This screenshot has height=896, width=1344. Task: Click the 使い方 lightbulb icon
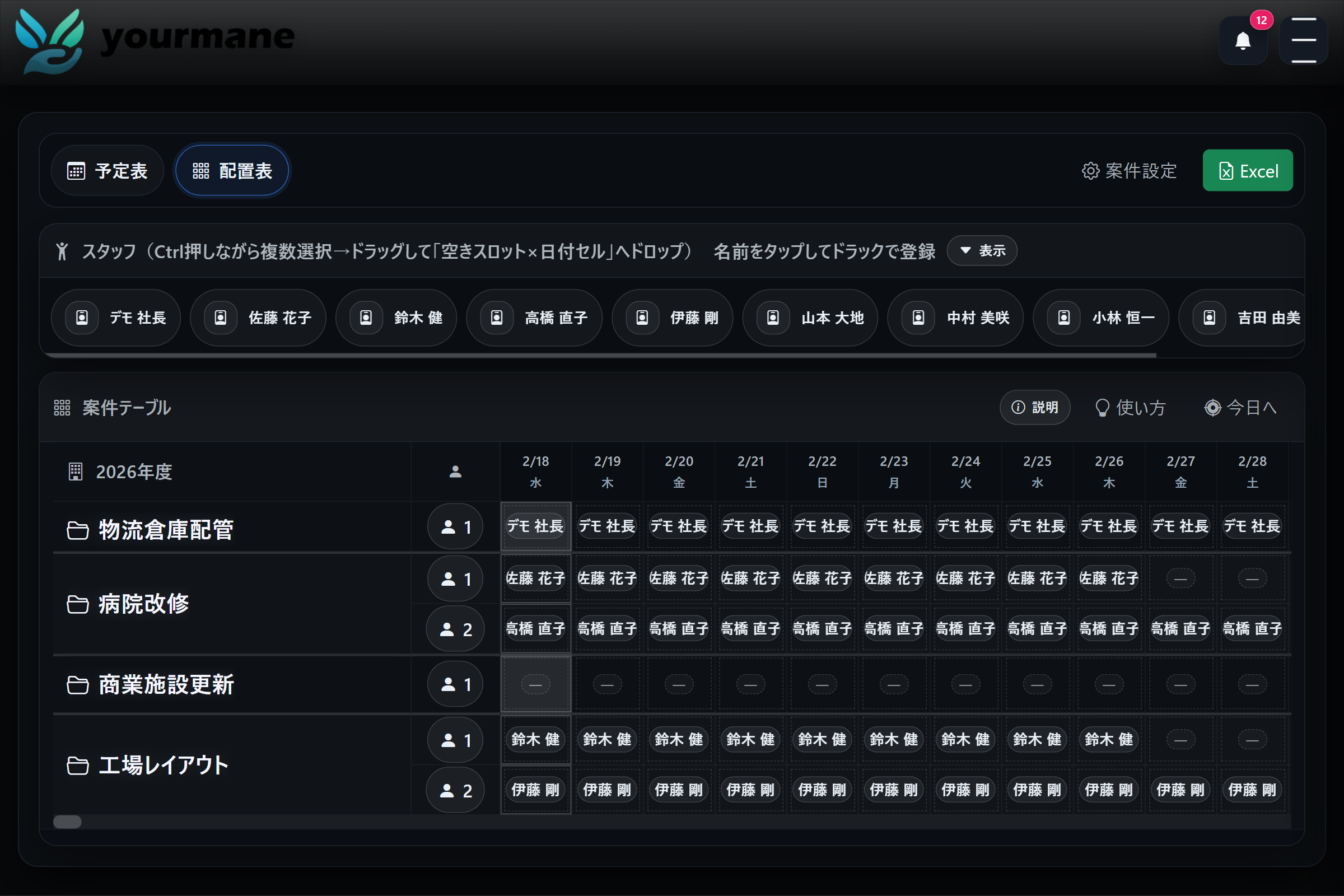1102,408
